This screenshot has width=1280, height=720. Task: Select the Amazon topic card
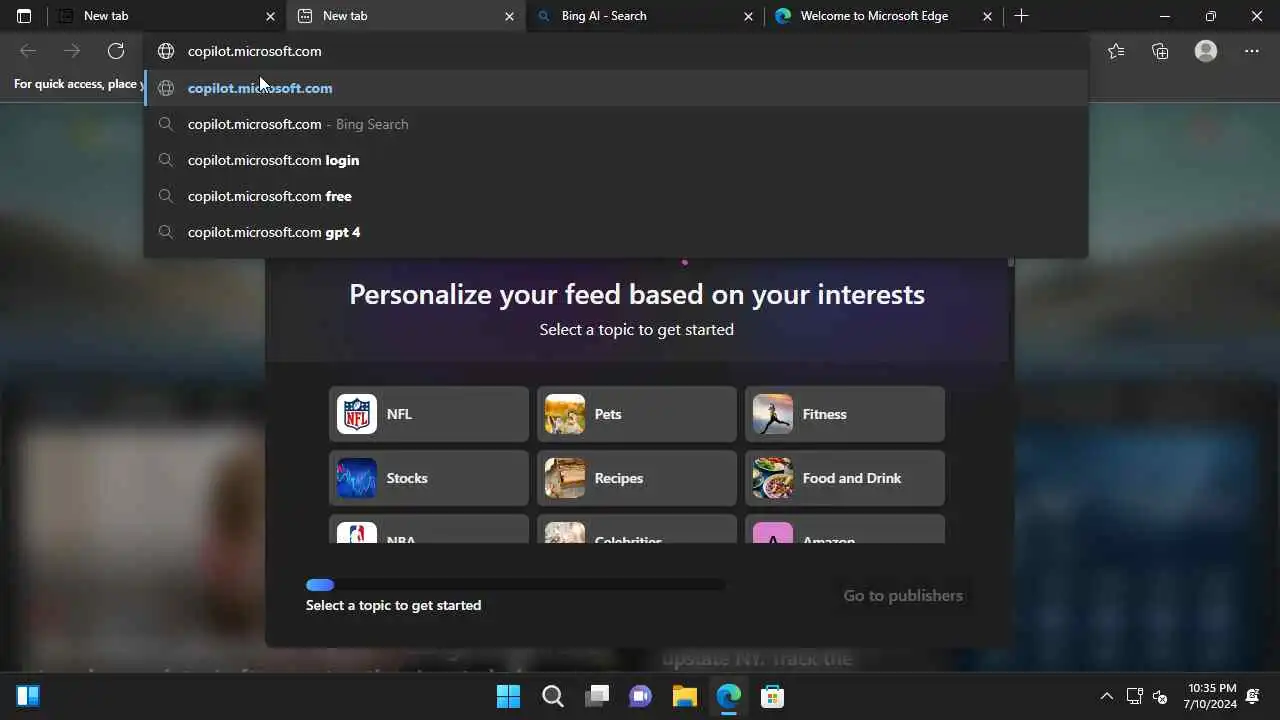(x=845, y=529)
